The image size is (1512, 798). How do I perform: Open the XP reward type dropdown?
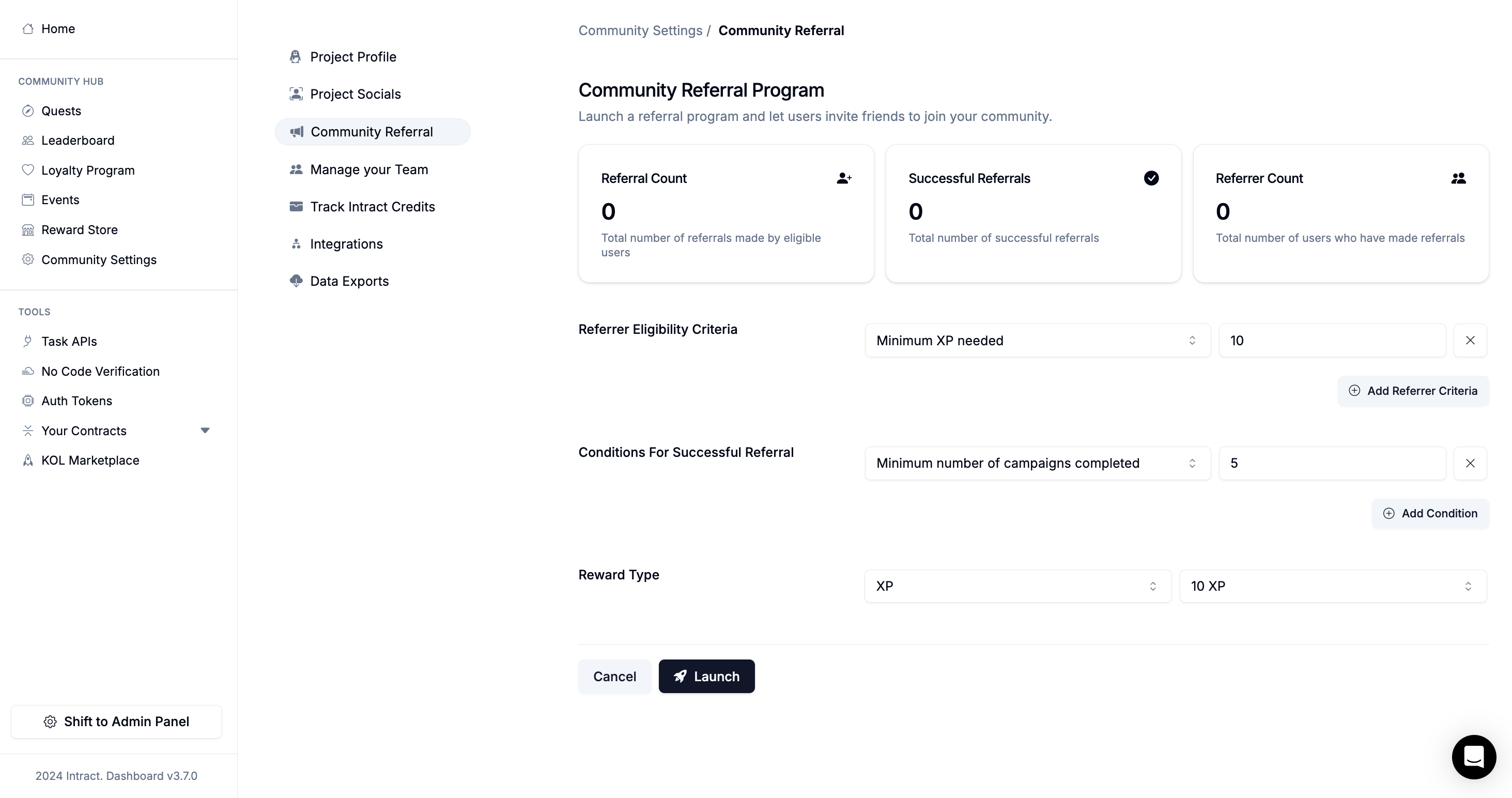[x=1017, y=586]
